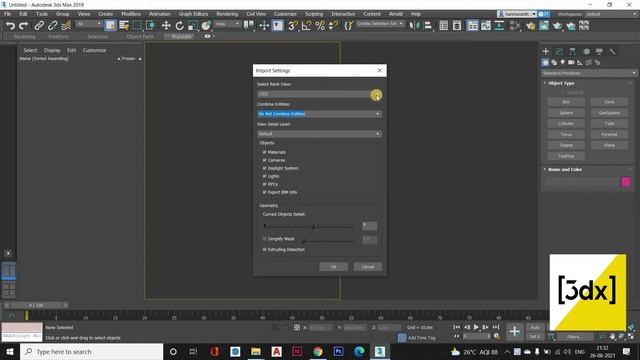Activate the Select and Rotate tool
The width and height of the screenshot is (640, 360).
[x=179, y=26]
